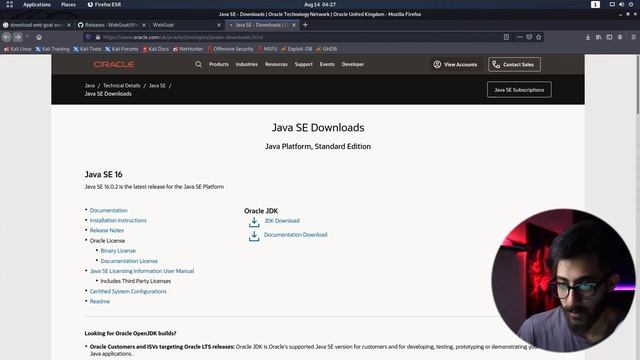Click the Documentation Download arrow icon

pos(254,236)
